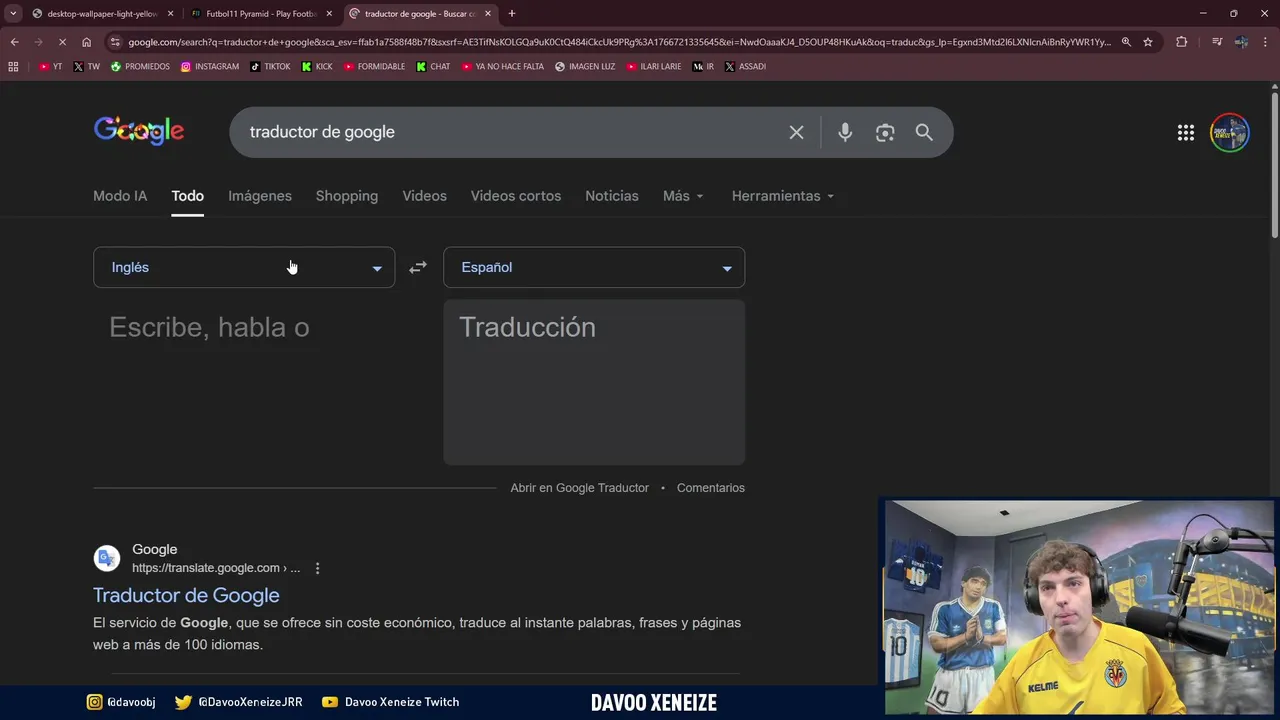Stop loading the page
This screenshot has height=720, width=1280.
pos(62,42)
